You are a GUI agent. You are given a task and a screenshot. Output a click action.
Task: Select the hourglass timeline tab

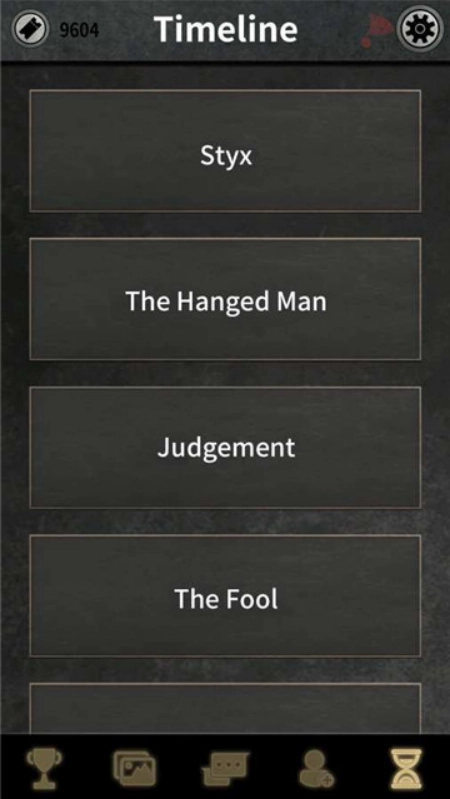[406, 767]
